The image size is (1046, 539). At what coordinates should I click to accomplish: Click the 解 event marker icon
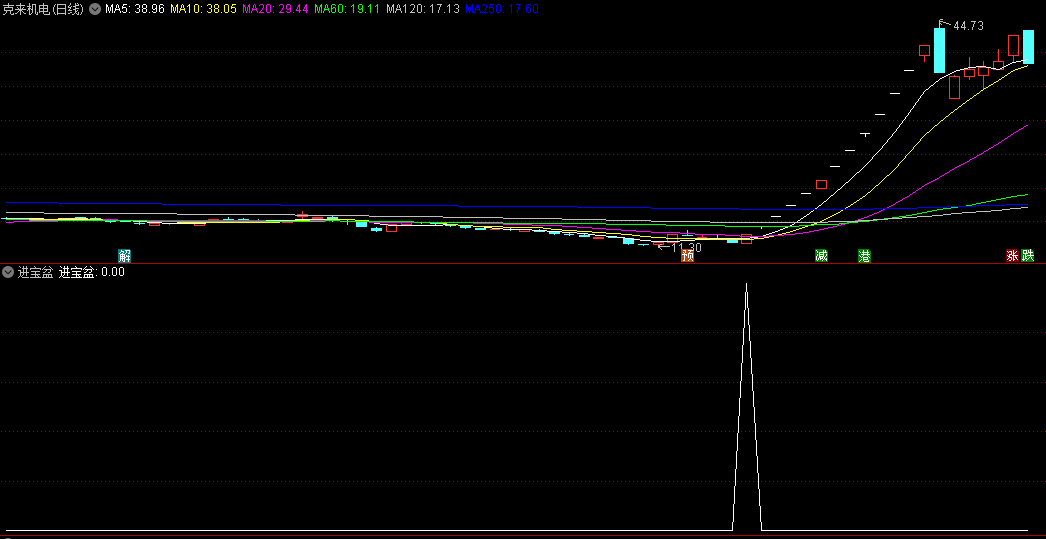coord(125,255)
